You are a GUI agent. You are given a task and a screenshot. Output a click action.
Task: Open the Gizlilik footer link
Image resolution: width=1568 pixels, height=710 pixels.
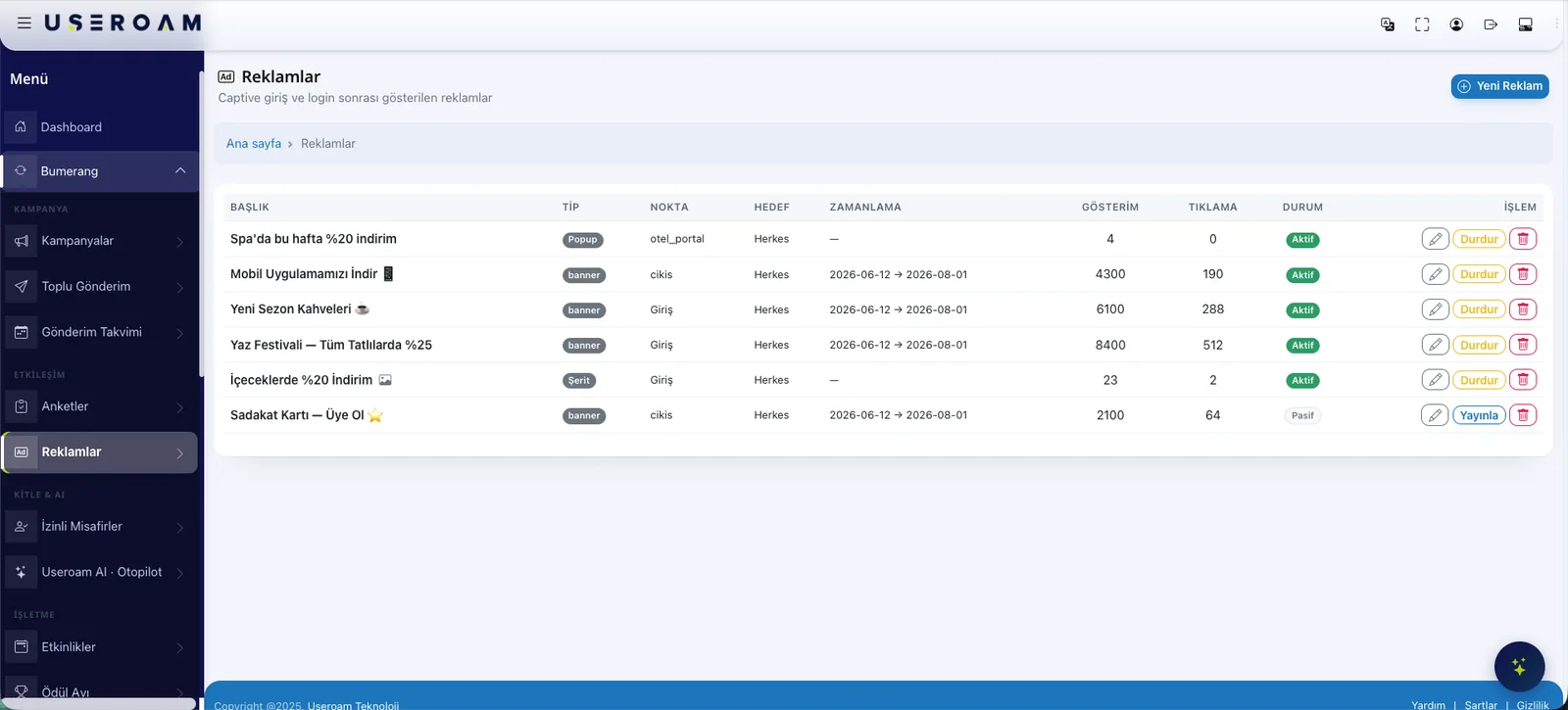1533,704
